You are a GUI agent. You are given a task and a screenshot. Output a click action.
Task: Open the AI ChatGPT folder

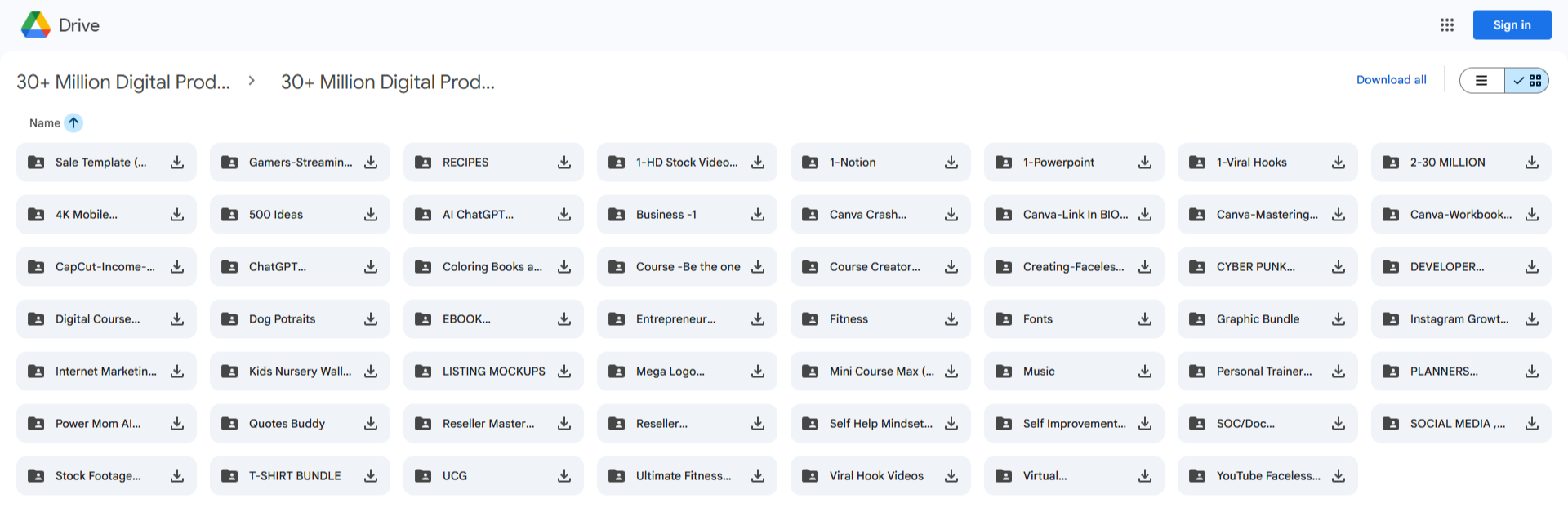tap(493, 215)
